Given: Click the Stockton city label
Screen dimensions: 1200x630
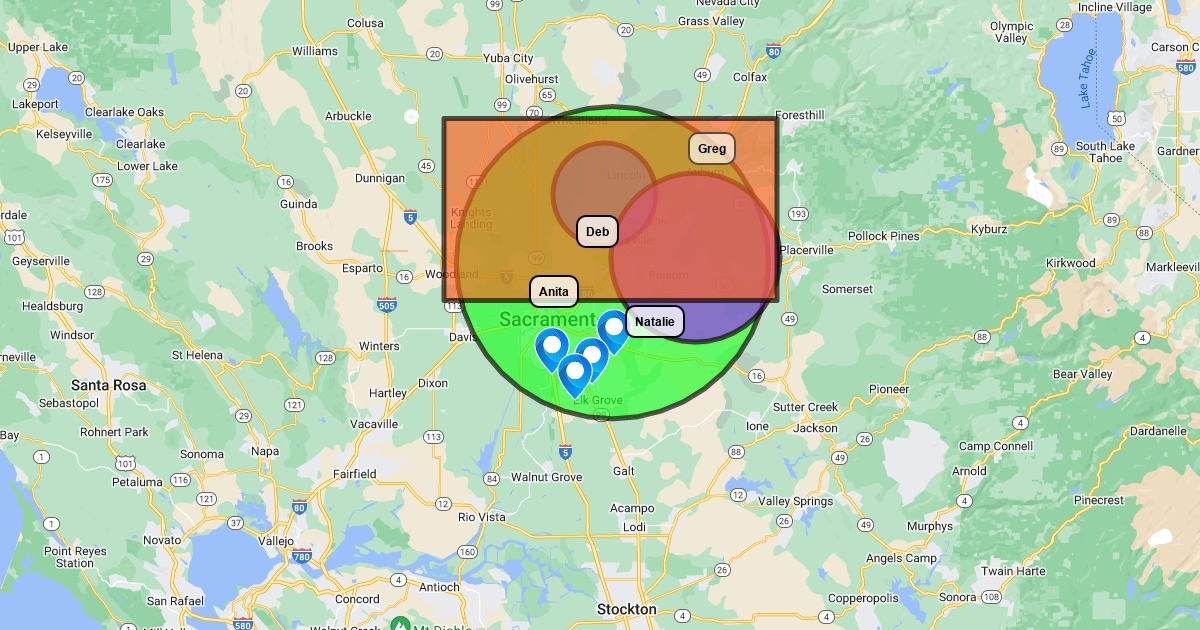Looking at the screenshot, I should click(626, 609).
